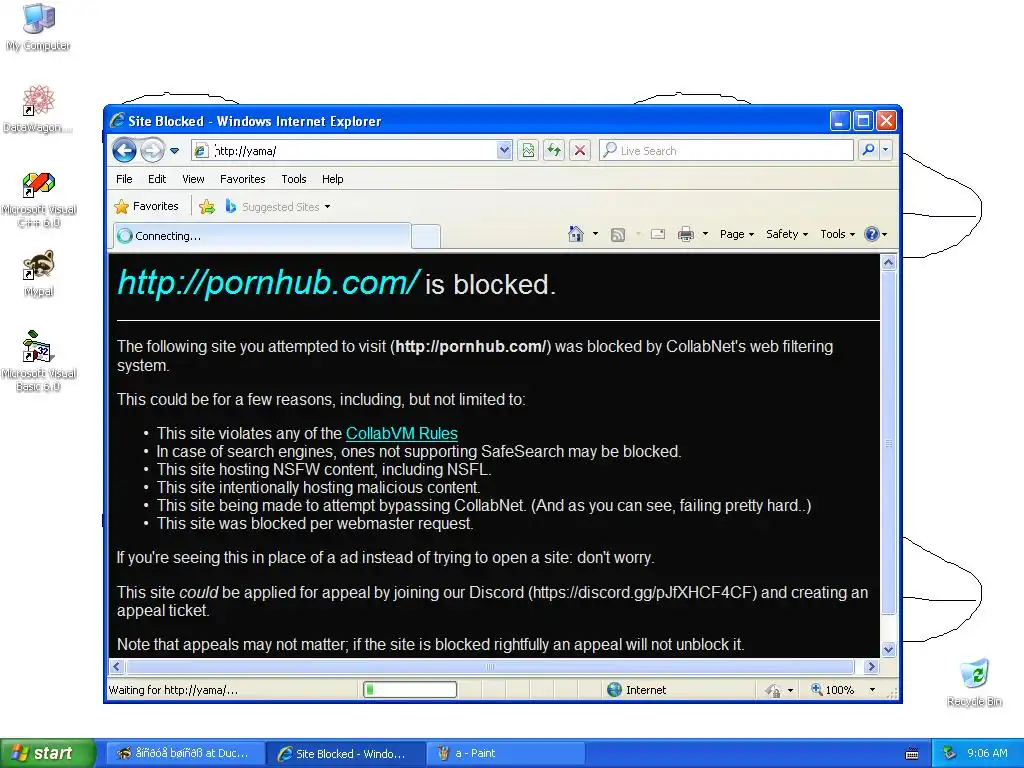Click the Home icon in command bar
The width and height of the screenshot is (1024, 768).
pos(575,234)
